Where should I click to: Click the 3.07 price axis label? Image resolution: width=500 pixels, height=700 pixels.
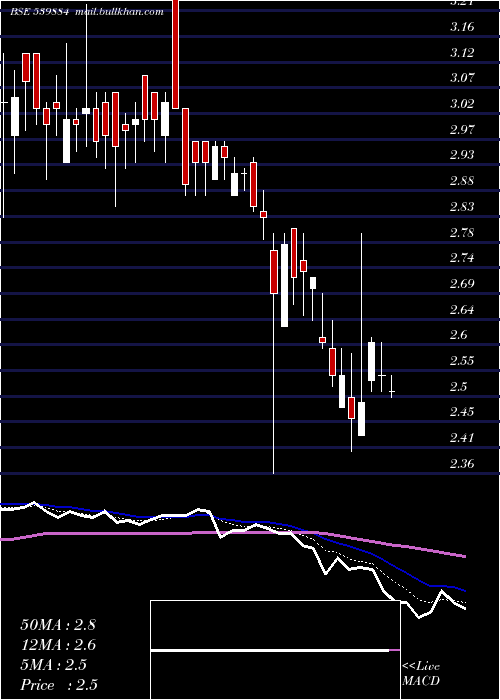pyautogui.click(x=462, y=78)
